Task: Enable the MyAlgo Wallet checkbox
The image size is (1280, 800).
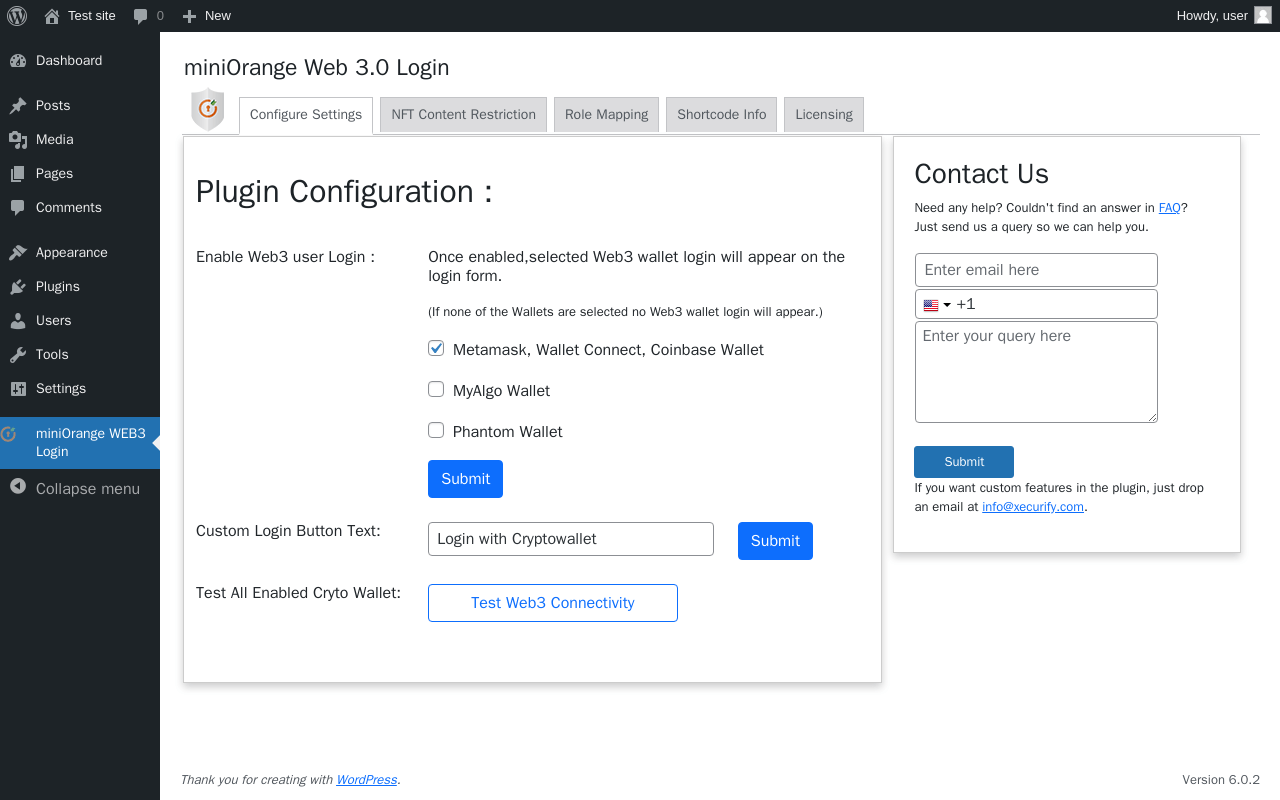Action: point(436,390)
